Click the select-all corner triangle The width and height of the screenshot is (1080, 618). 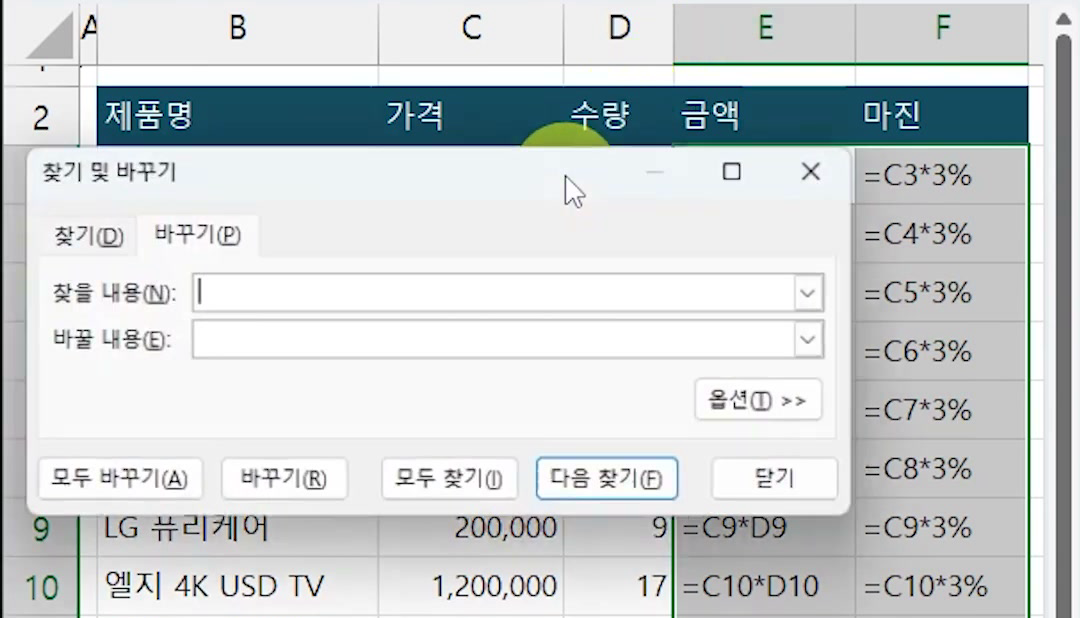[x=48, y=34]
